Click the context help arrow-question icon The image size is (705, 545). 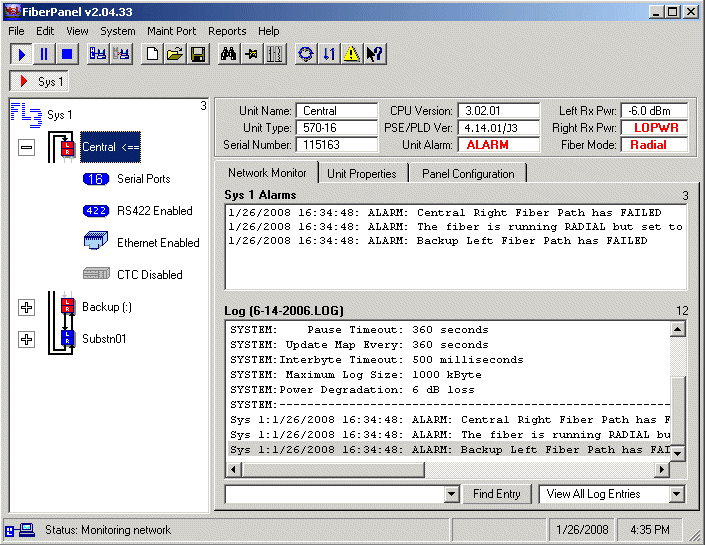[375, 54]
